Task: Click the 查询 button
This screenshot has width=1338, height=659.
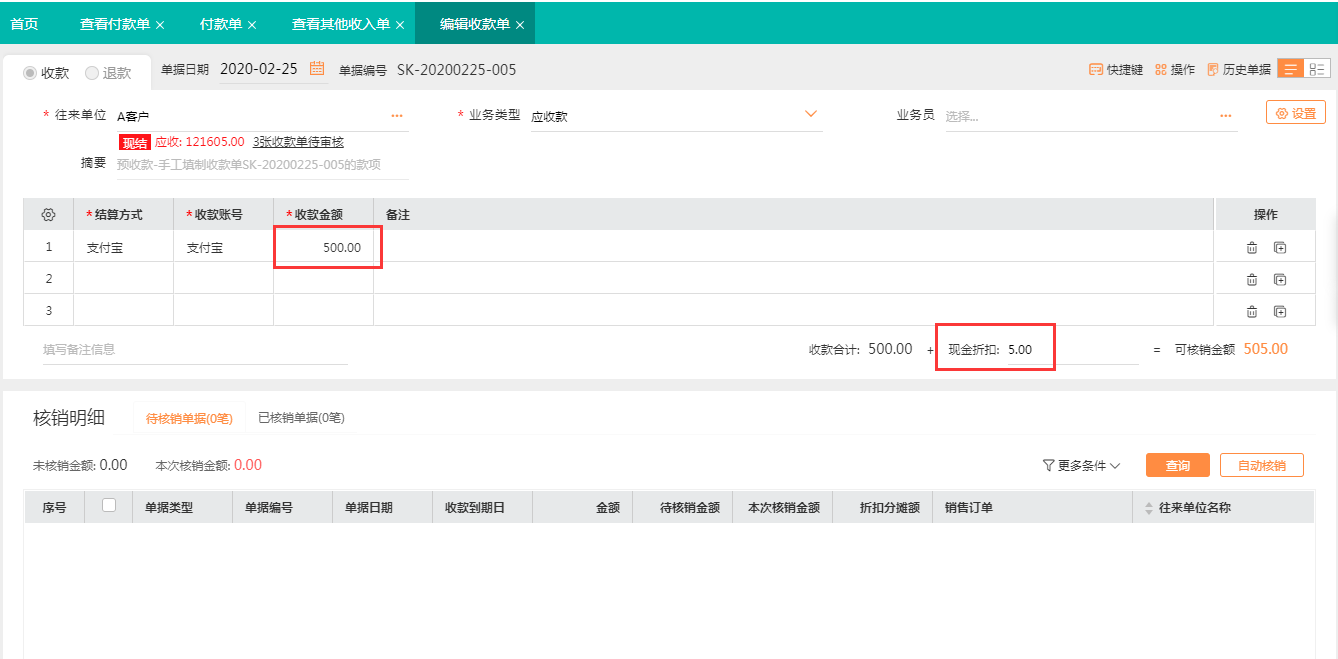Action: [1178, 466]
